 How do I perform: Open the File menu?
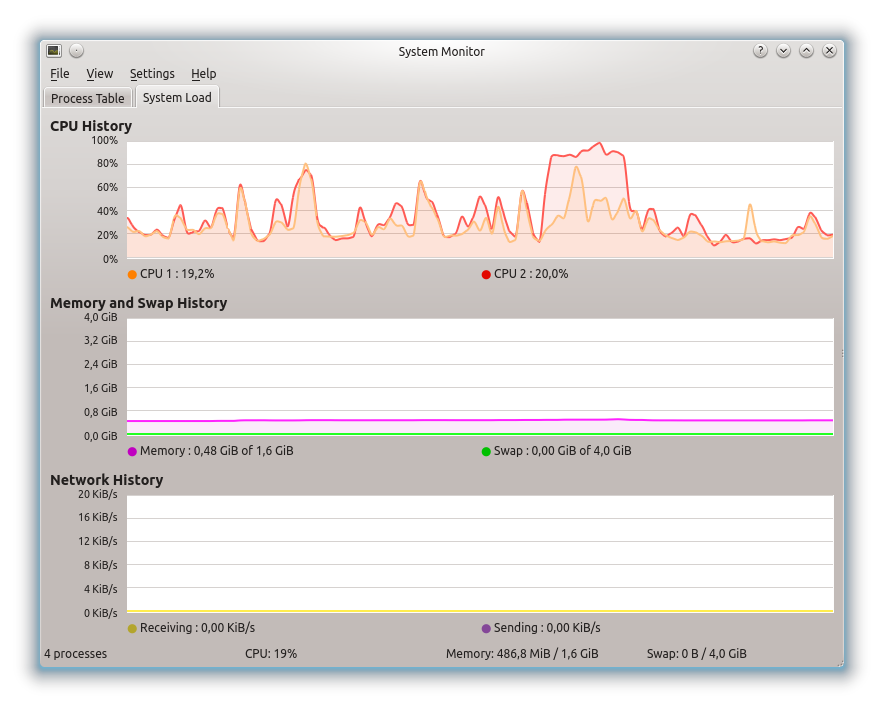(x=60, y=74)
